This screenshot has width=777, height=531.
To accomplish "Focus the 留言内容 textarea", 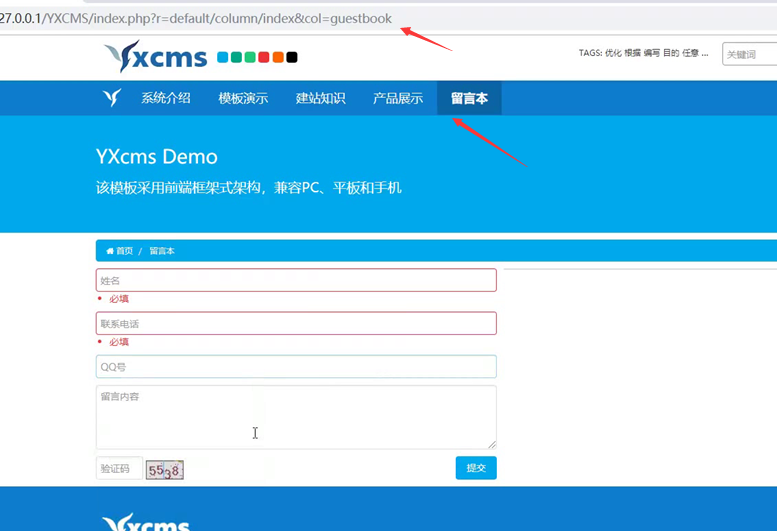I will pyautogui.click(x=296, y=418).
